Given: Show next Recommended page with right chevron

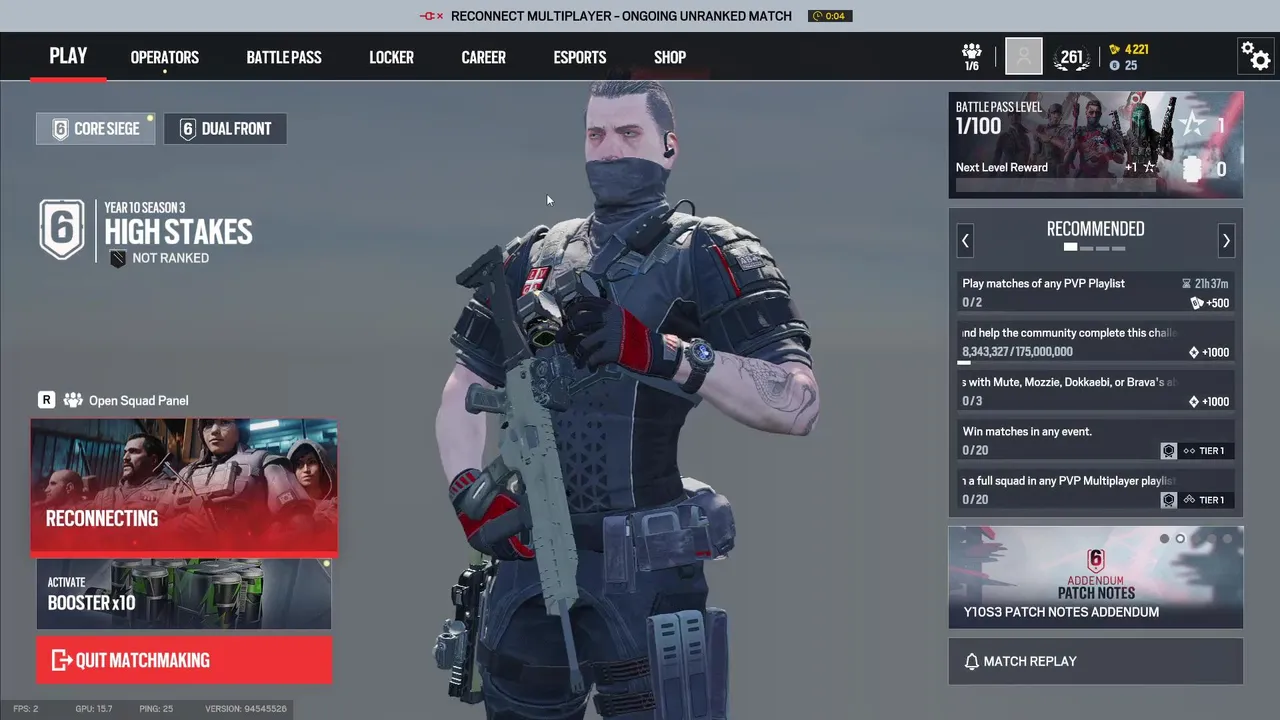Looking at the screenshot, I should [x=1226, y=240].
